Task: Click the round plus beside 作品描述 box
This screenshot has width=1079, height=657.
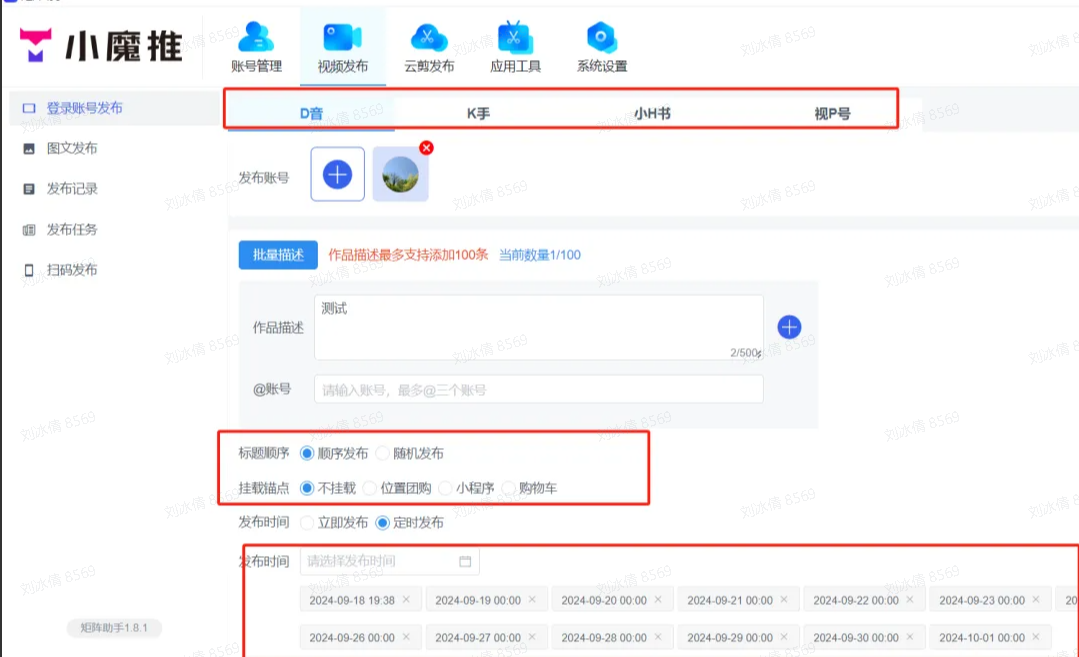Action: [789, 327]
